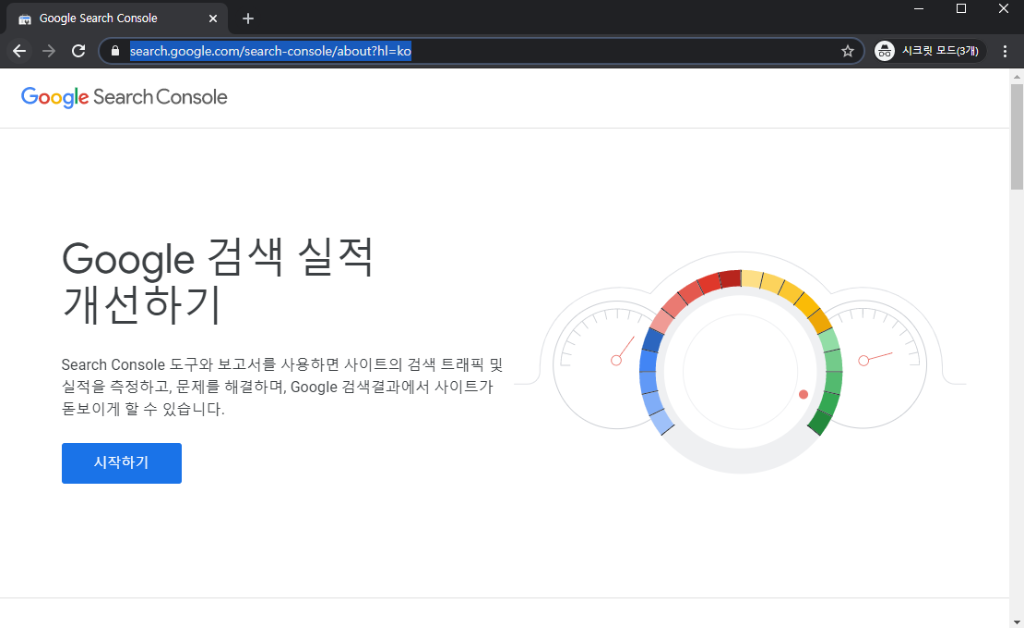Open the incognito mode profile indicator
The width and height of the screenshot is (1024, 628).
[929, 51]
